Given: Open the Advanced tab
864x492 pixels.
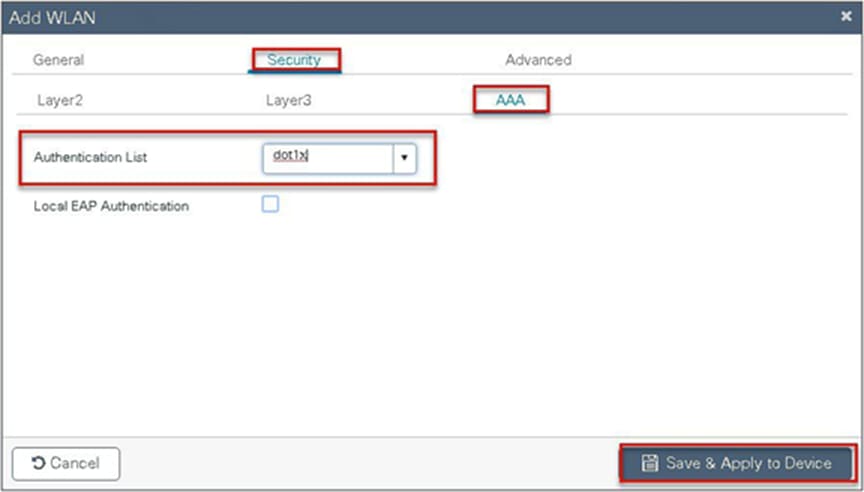Looking at the screenshot, I should (x=538, y=60).
